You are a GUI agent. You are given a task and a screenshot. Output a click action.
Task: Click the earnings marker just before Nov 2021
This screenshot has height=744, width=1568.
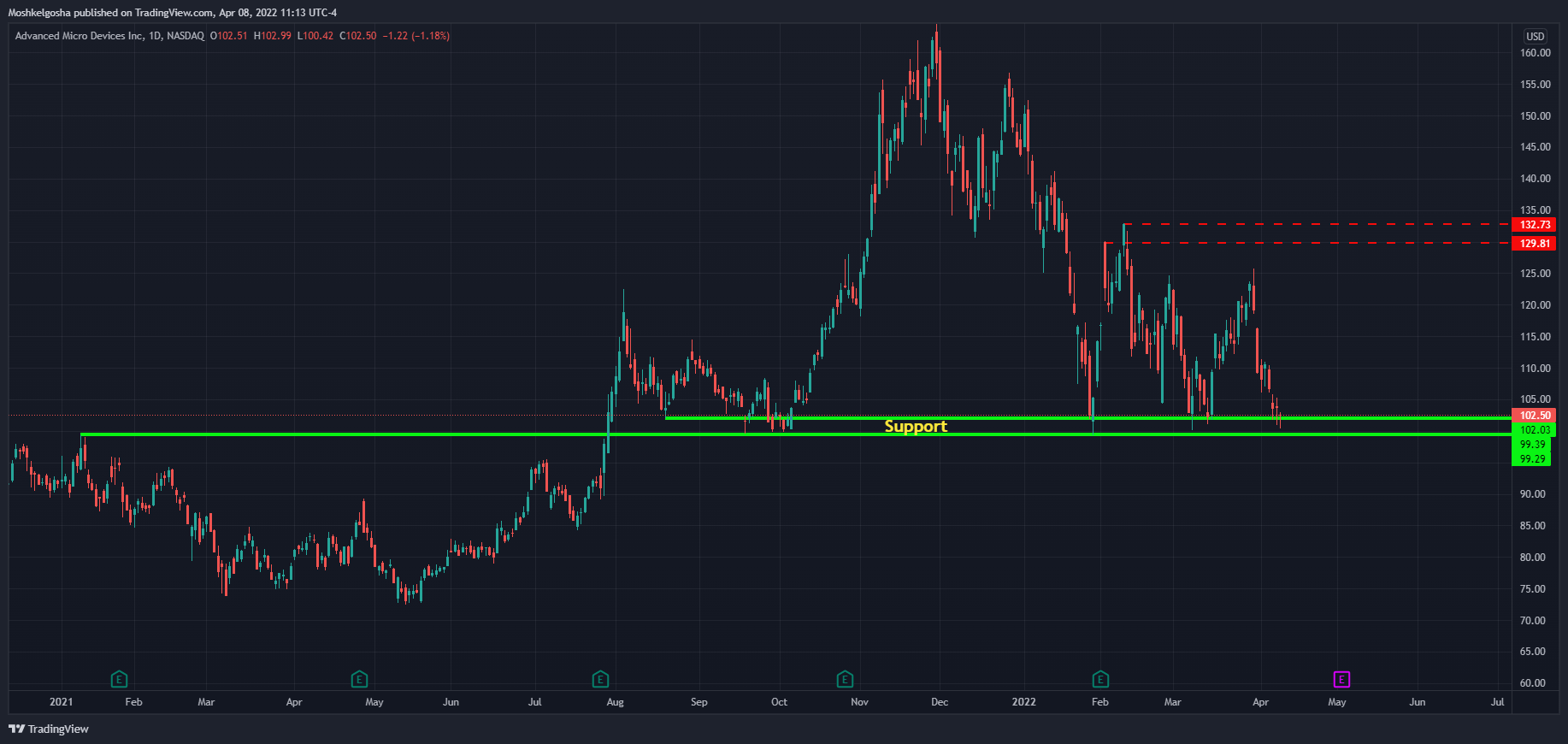pyautogui.click(x=845, y=680)
